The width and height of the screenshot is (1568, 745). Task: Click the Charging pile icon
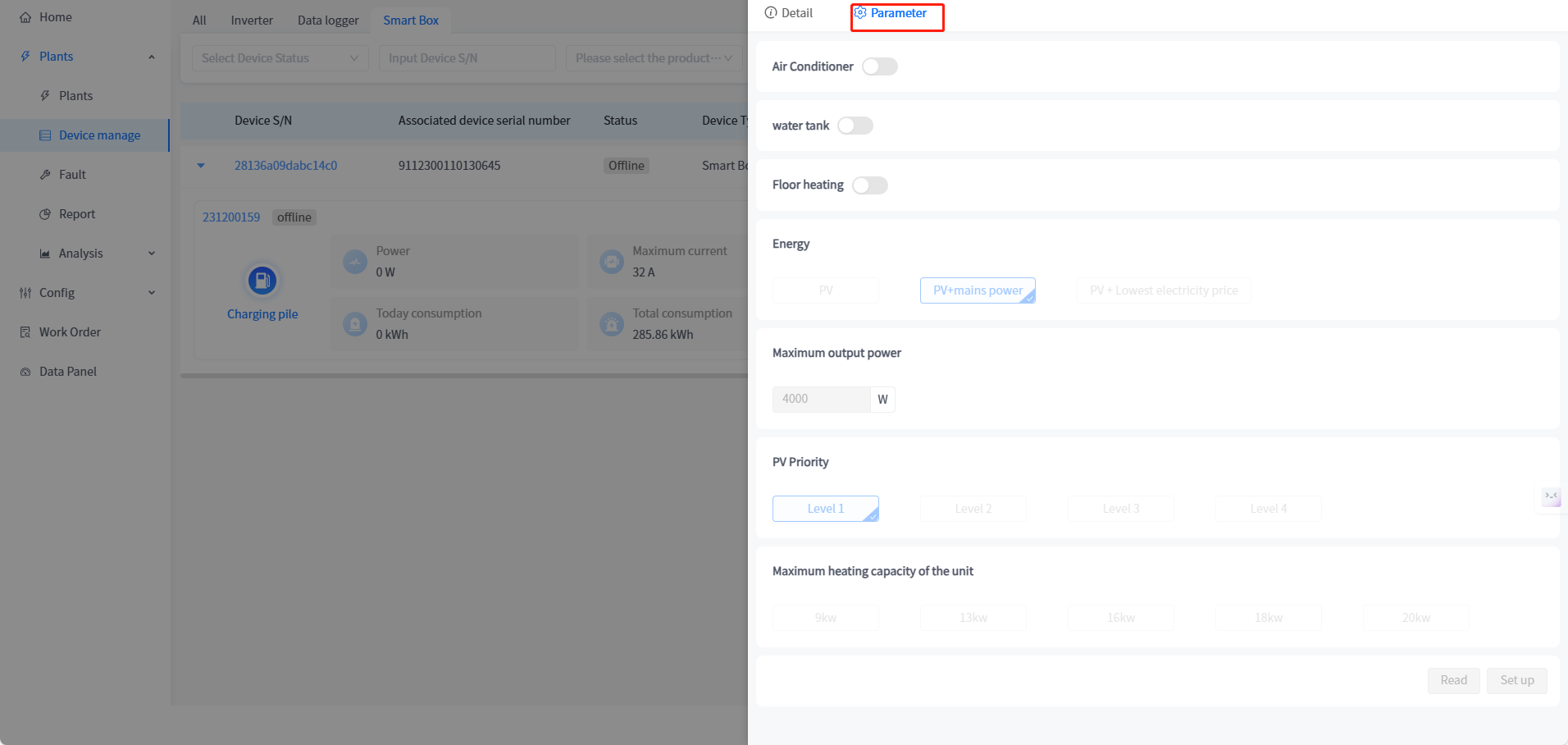(262, 281)
